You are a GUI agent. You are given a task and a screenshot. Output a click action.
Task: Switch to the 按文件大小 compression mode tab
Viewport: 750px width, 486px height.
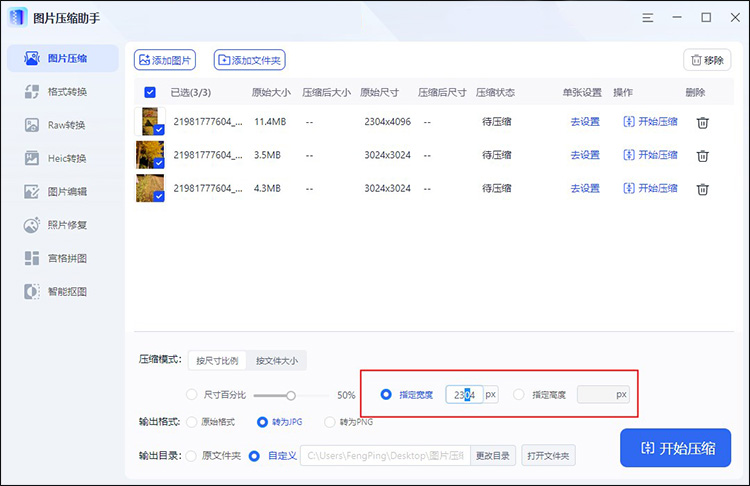pyautogui.click(x=276, y=360)
